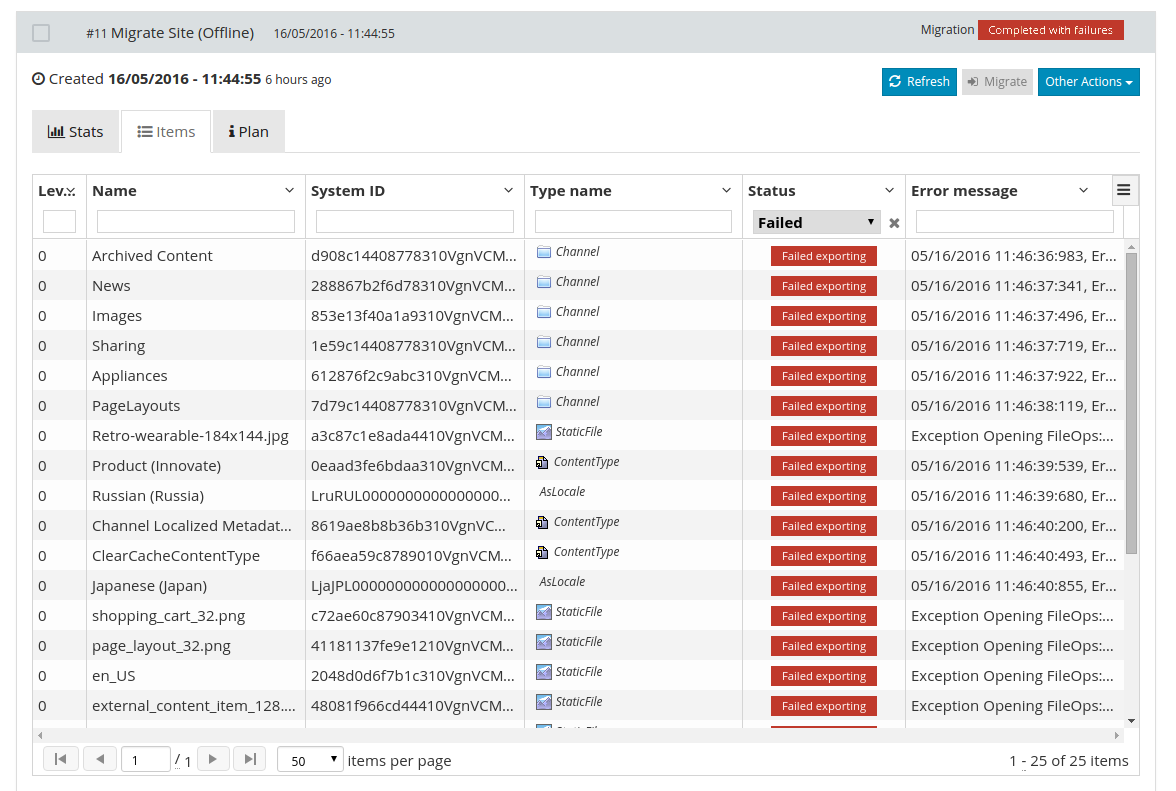Image resolution: width=1176 pixels, height=791 pixels.
Task: Expand the Other Actions dropdown button
Action: tap(1088, 82)
